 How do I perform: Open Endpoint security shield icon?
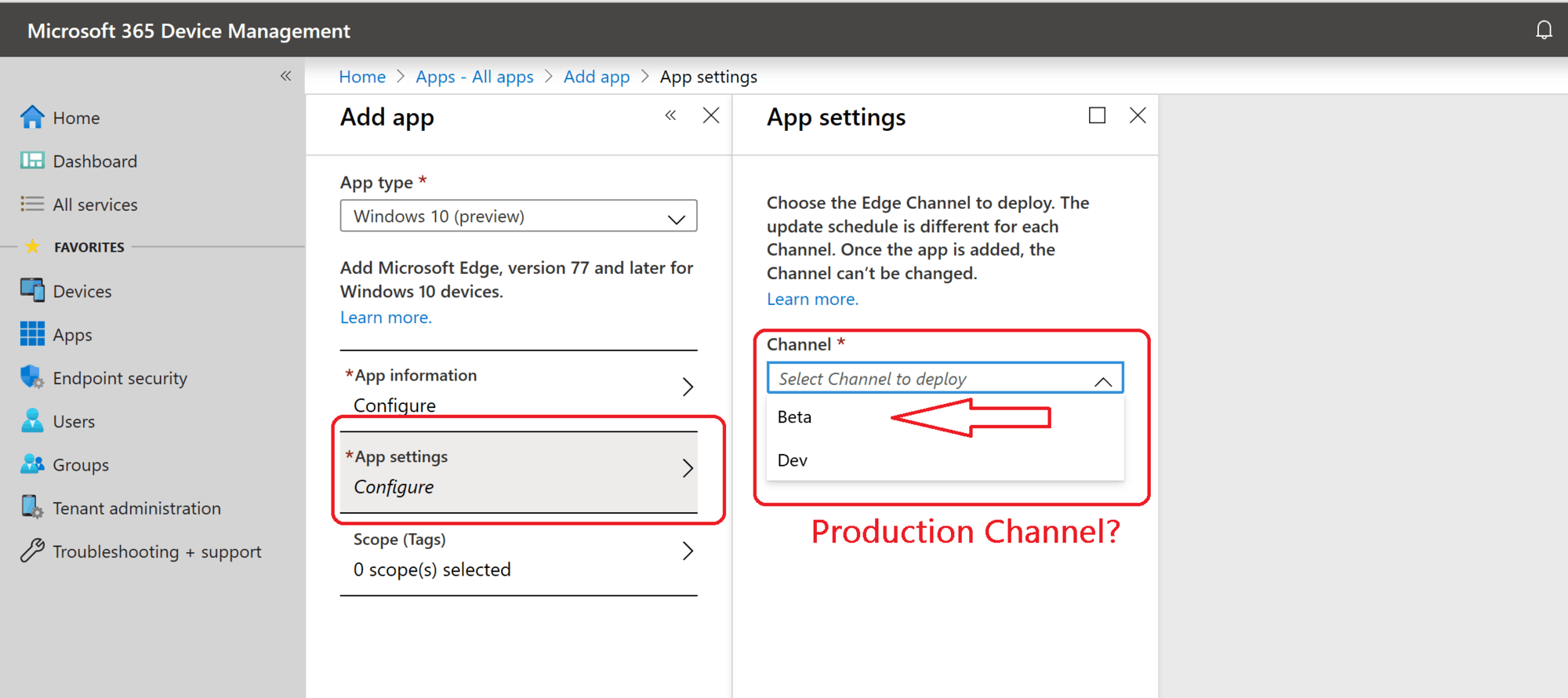(32, 378)
